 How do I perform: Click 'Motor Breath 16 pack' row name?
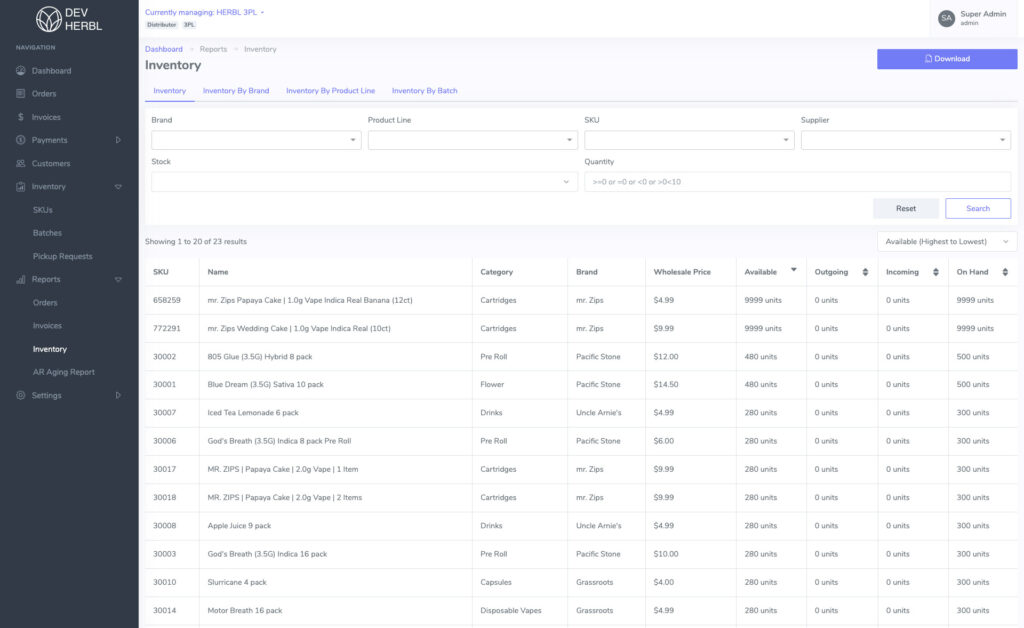pyautogui.click(x=245, y=610)
